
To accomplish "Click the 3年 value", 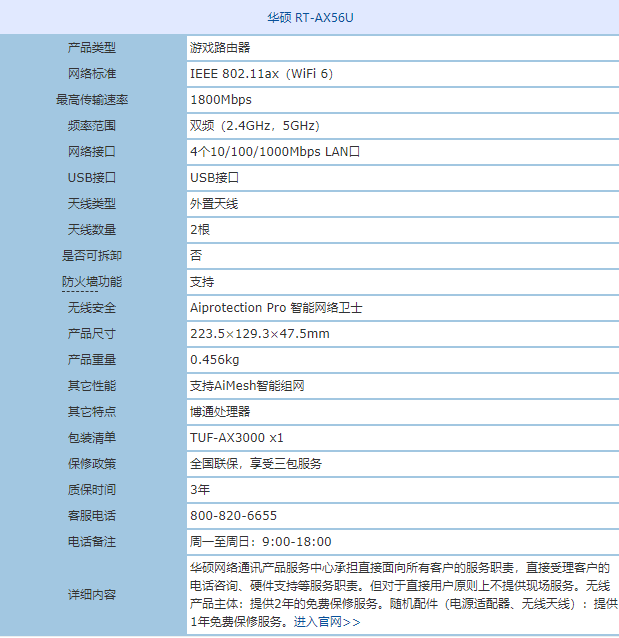I will pyautogui.click(x=200, y=489).
